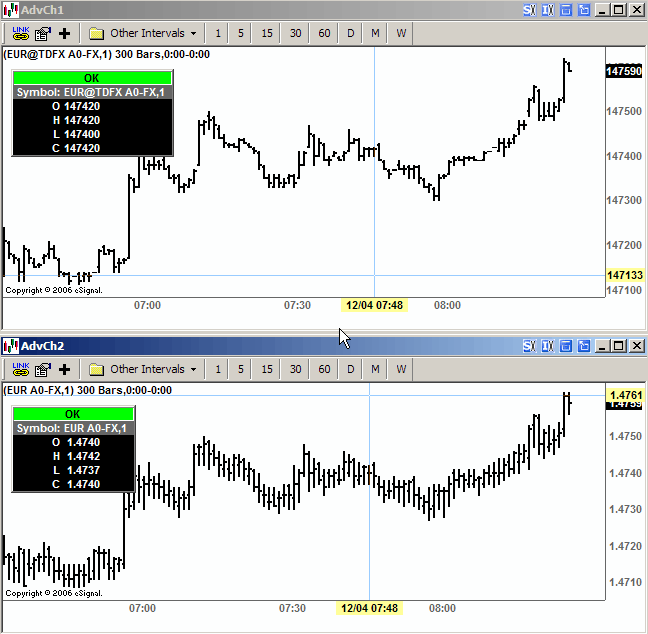Click the High value 1.4742 in AdvCh2
Image resolution: width=648 pixels, height=634 pixels.
(83, 456)
